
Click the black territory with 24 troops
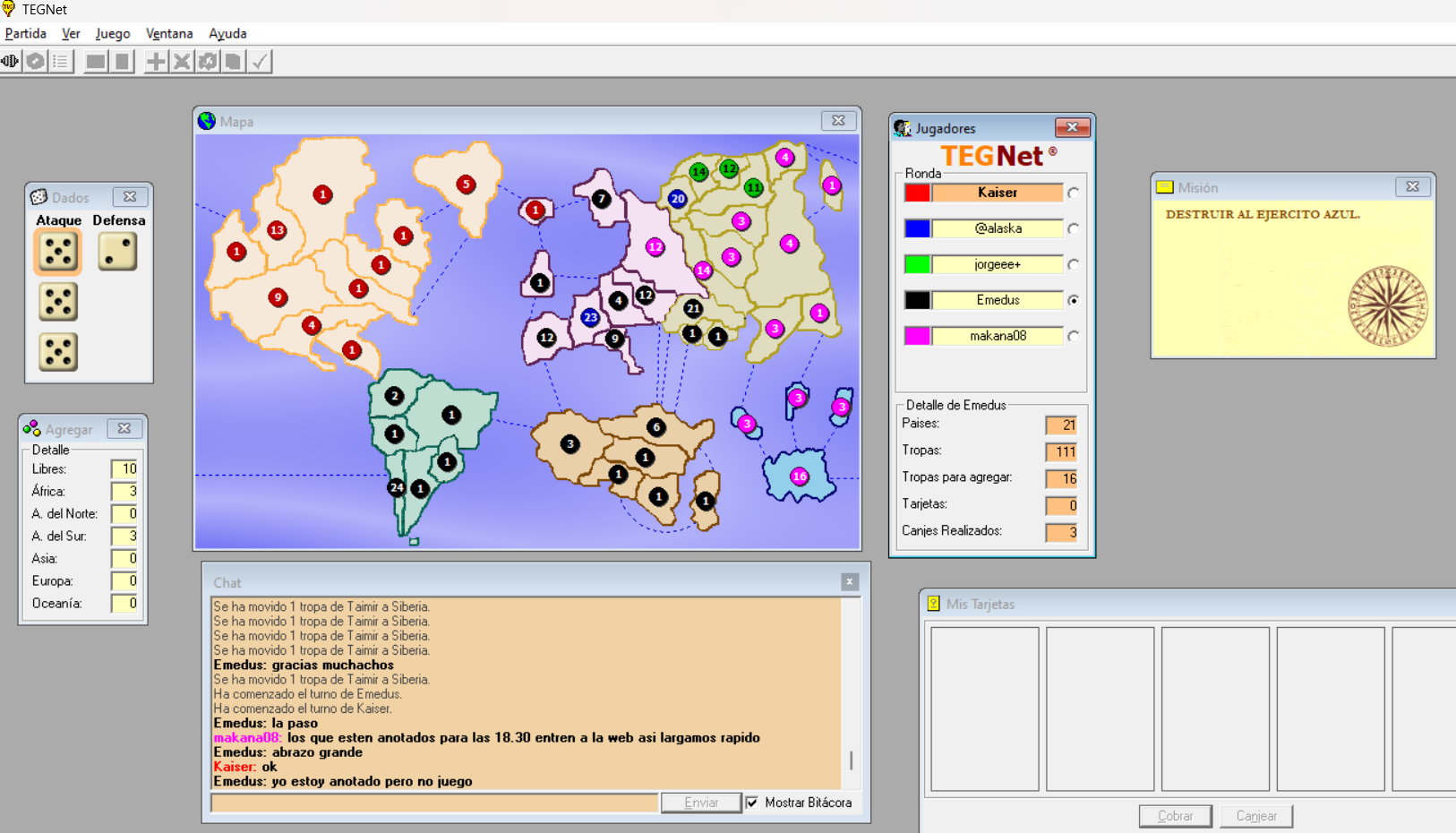397,487
